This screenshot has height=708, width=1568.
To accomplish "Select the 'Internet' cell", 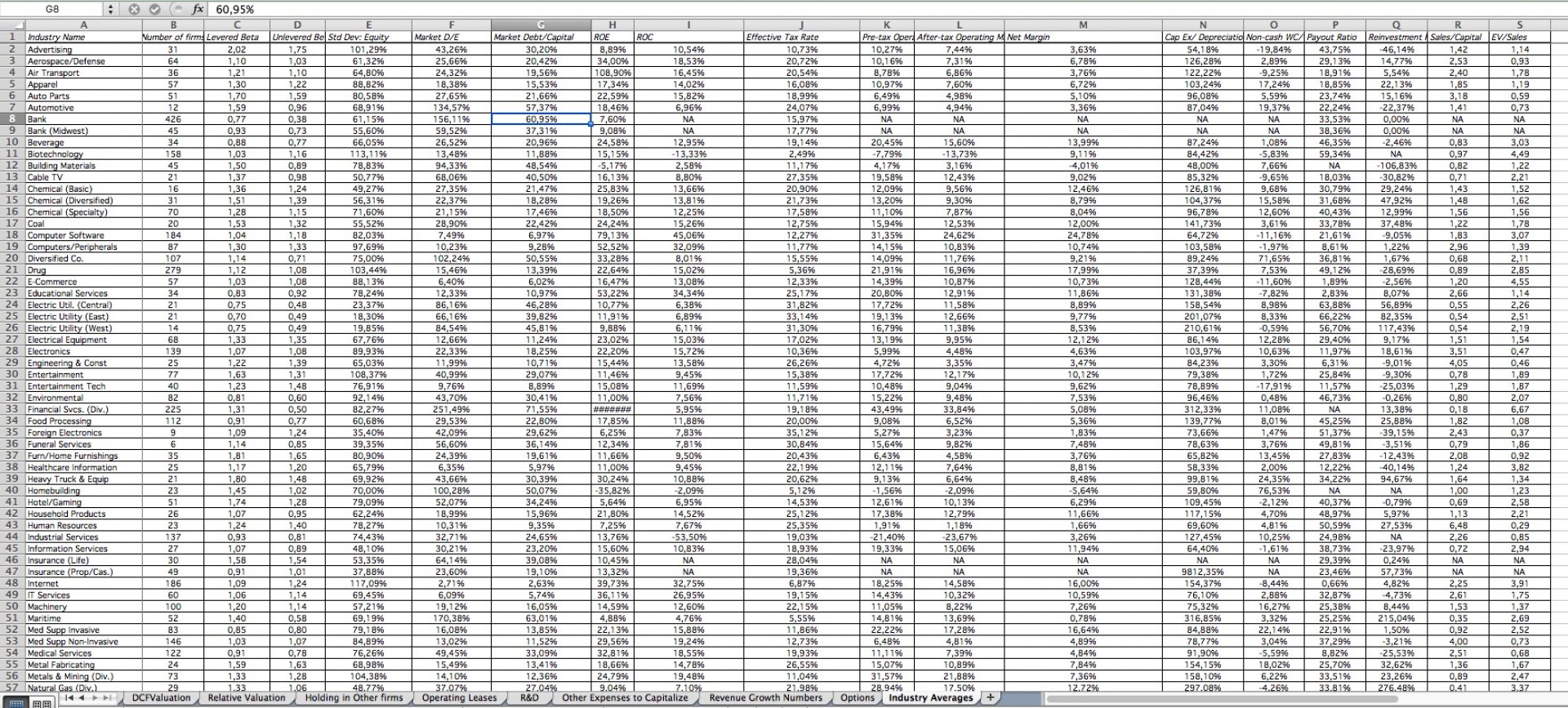I will (82, 583).
